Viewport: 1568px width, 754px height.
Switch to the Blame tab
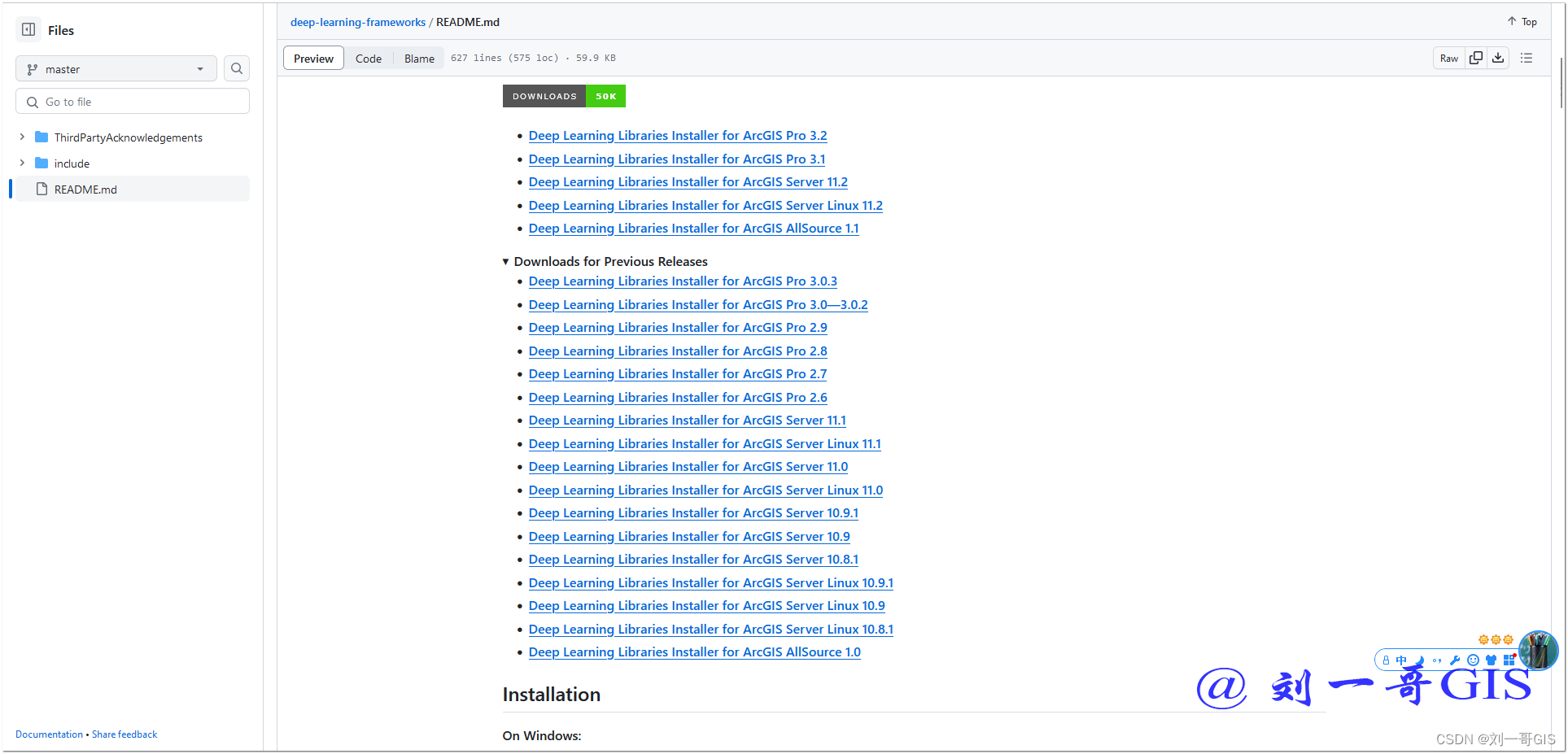pyautogui.click(x=419, y=59)
